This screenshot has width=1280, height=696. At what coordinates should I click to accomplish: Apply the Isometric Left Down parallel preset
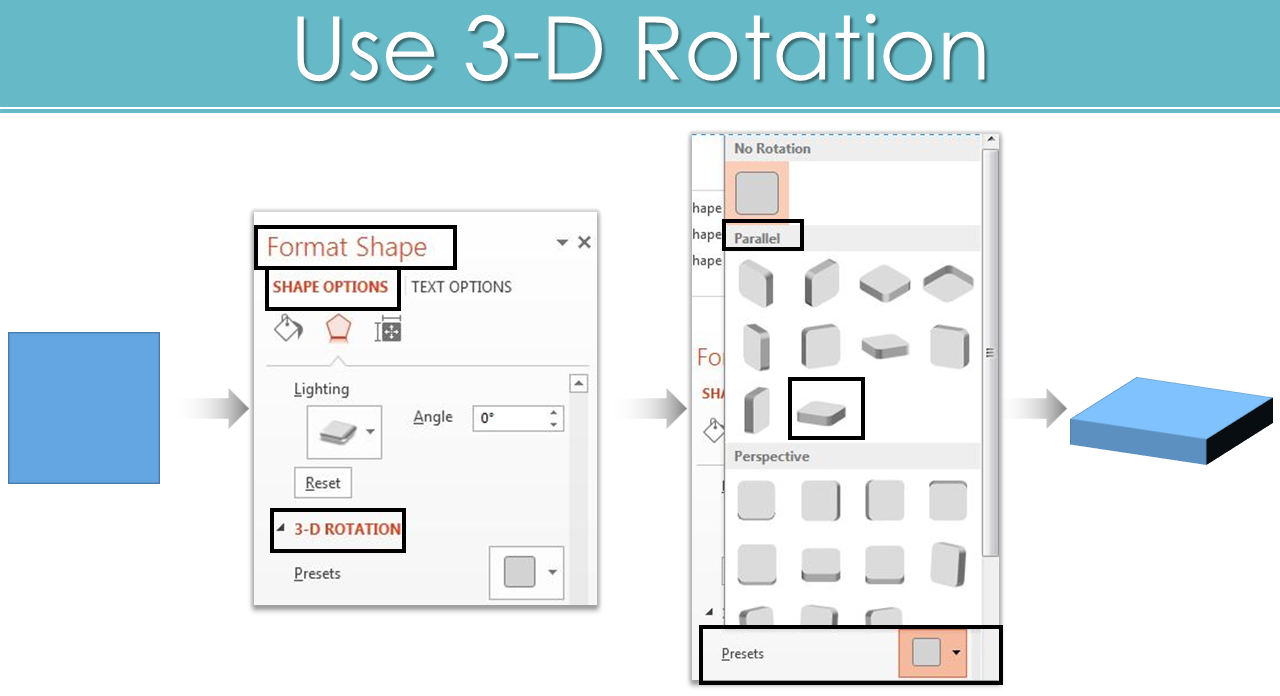(x=757, y=284)
